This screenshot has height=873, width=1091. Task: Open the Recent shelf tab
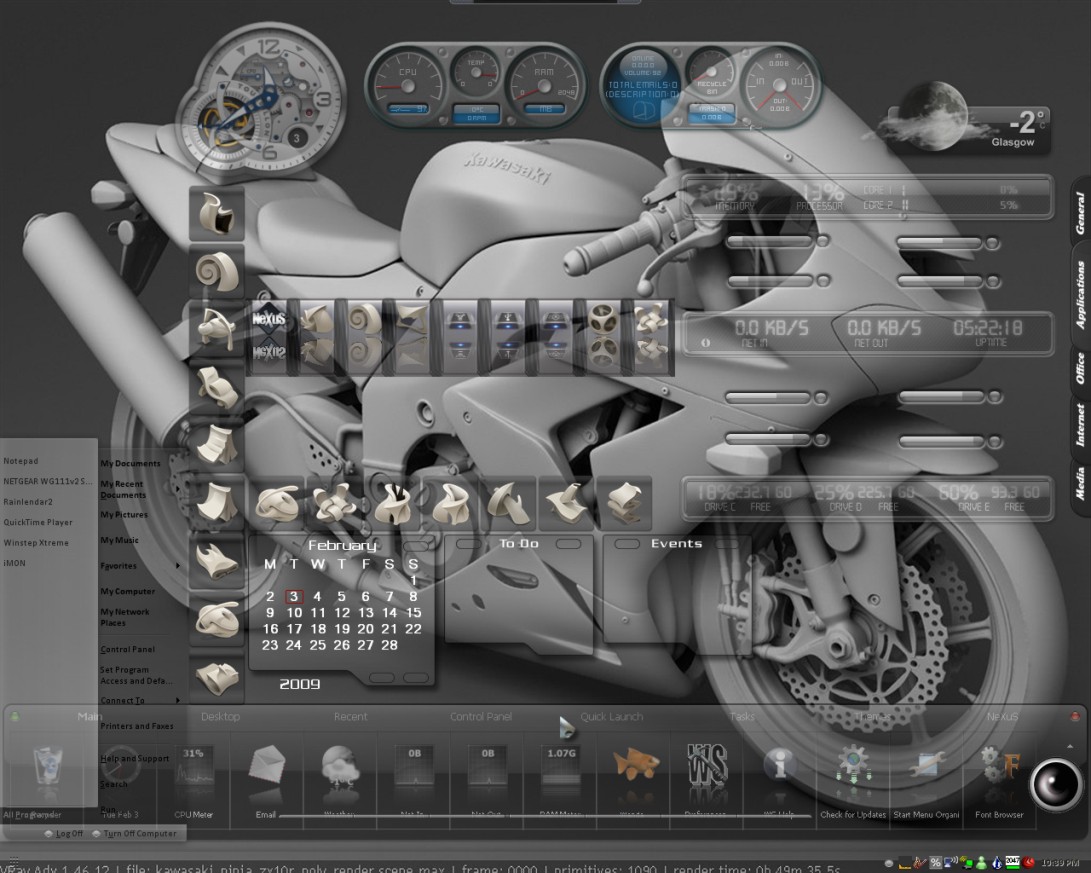coord(350,716)
